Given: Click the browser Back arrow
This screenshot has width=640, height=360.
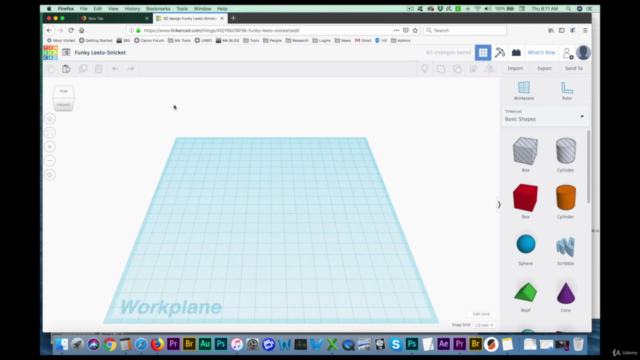Looking at the screenshot, I should [49, 30].
